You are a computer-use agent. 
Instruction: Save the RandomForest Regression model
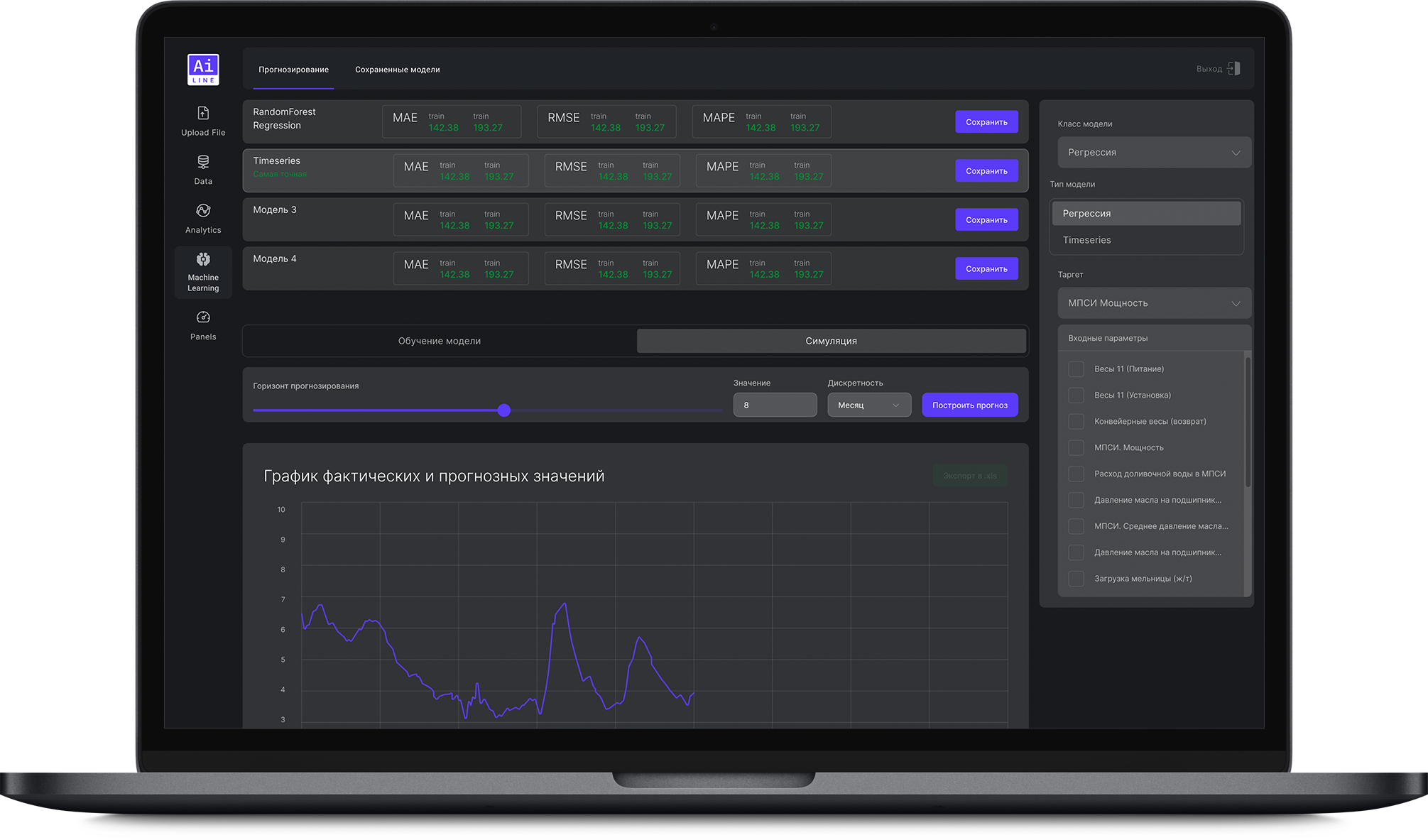tap(986, 122)
